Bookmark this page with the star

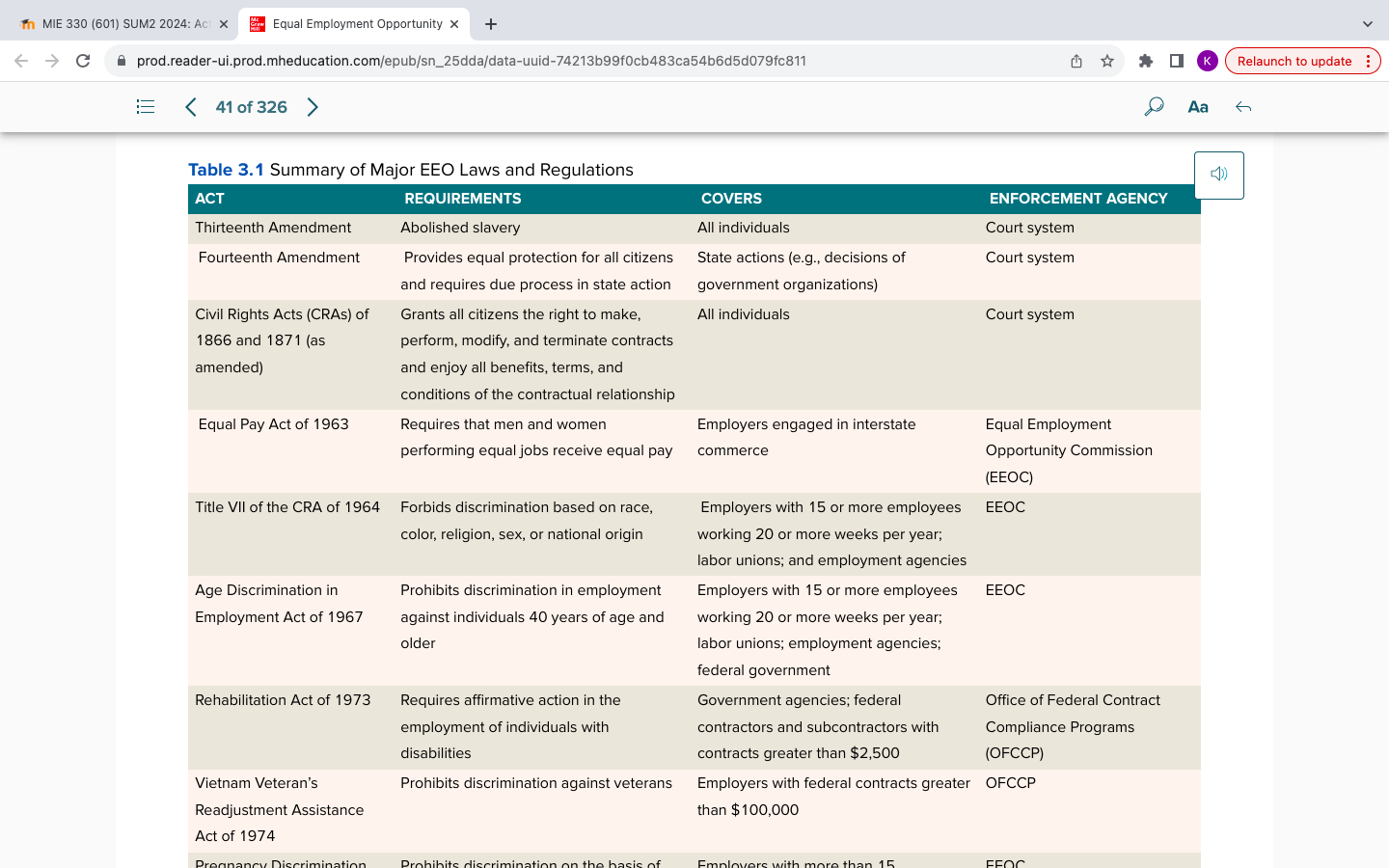1107,61
